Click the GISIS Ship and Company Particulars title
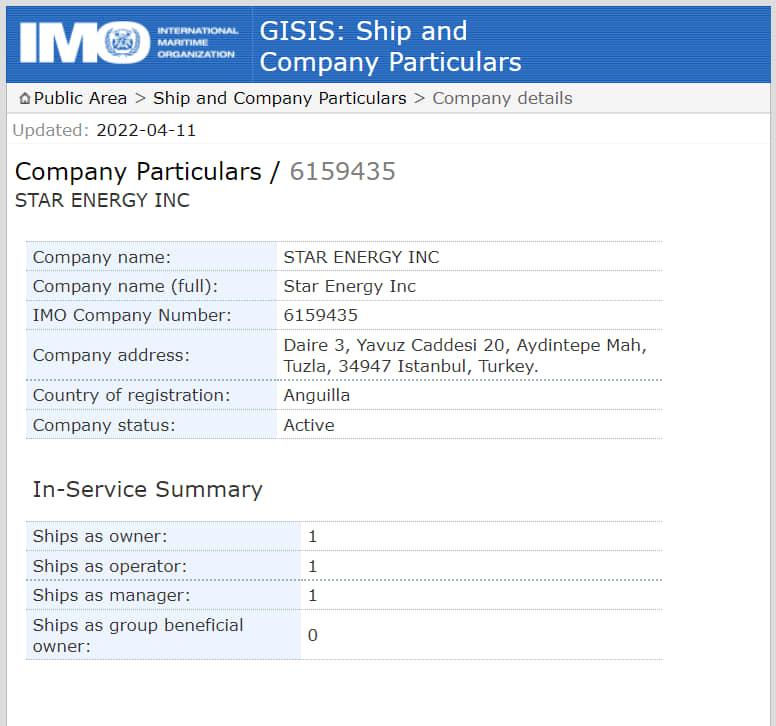This screenshot has height=726, width=776. 390,46
